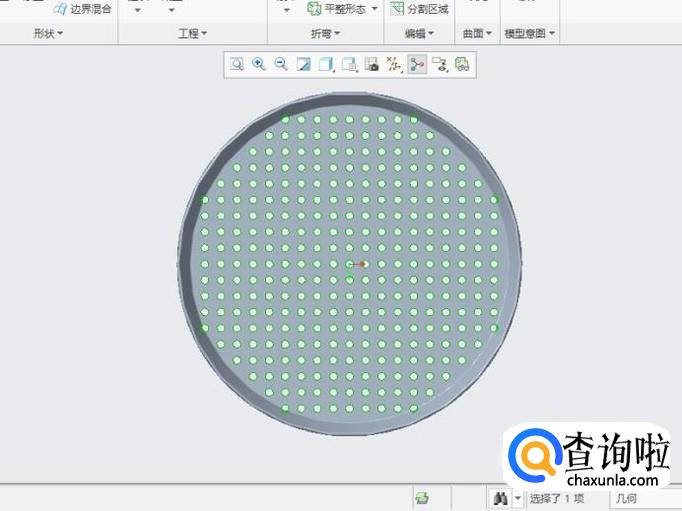The image size is (682, 511).
Task: Open the 几何 selection filter box
Action: [646, 498]
